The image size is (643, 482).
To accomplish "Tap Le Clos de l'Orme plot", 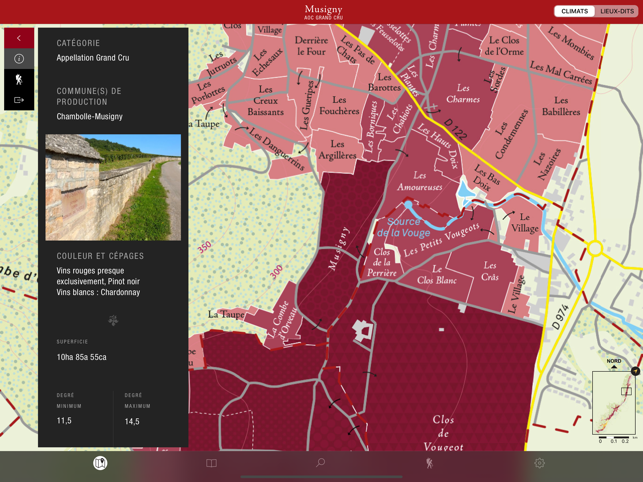I will (x=504, y=46).
